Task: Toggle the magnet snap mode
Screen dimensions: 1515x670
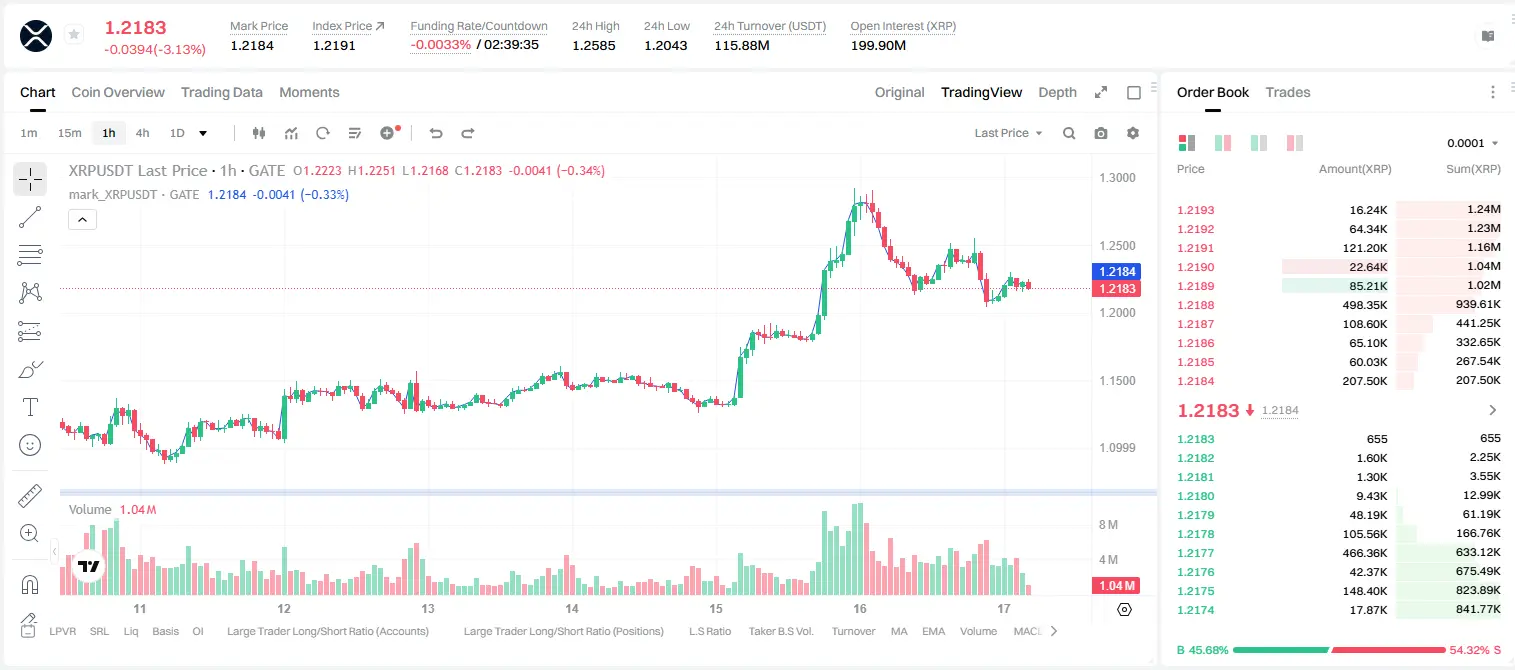Action: 30,585
